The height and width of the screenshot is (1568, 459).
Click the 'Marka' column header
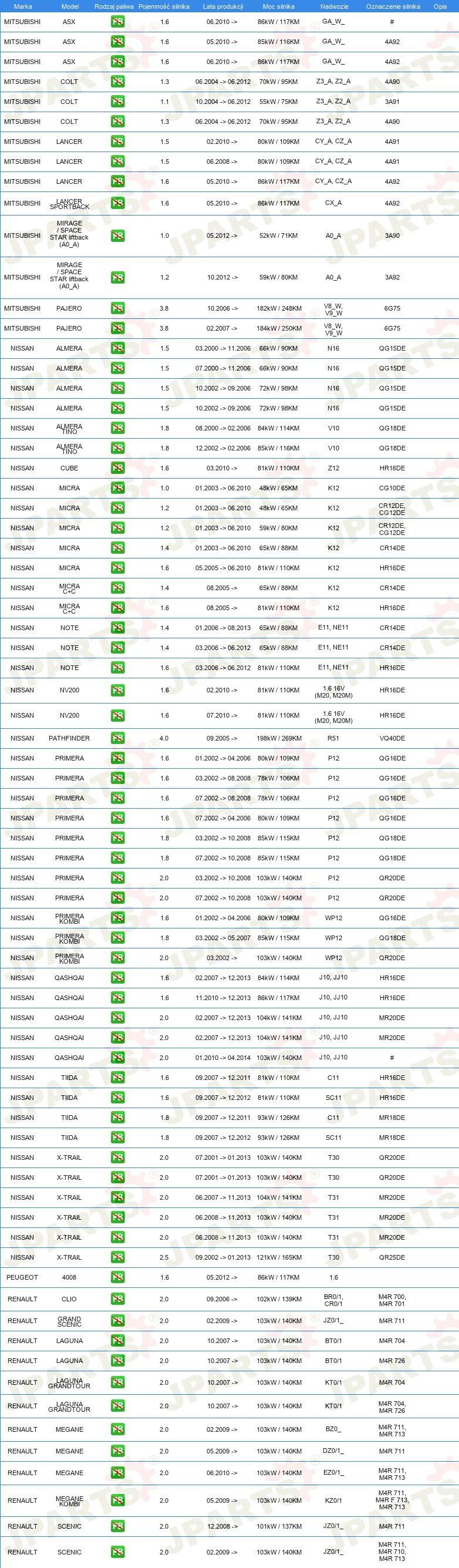click(22, 6)
